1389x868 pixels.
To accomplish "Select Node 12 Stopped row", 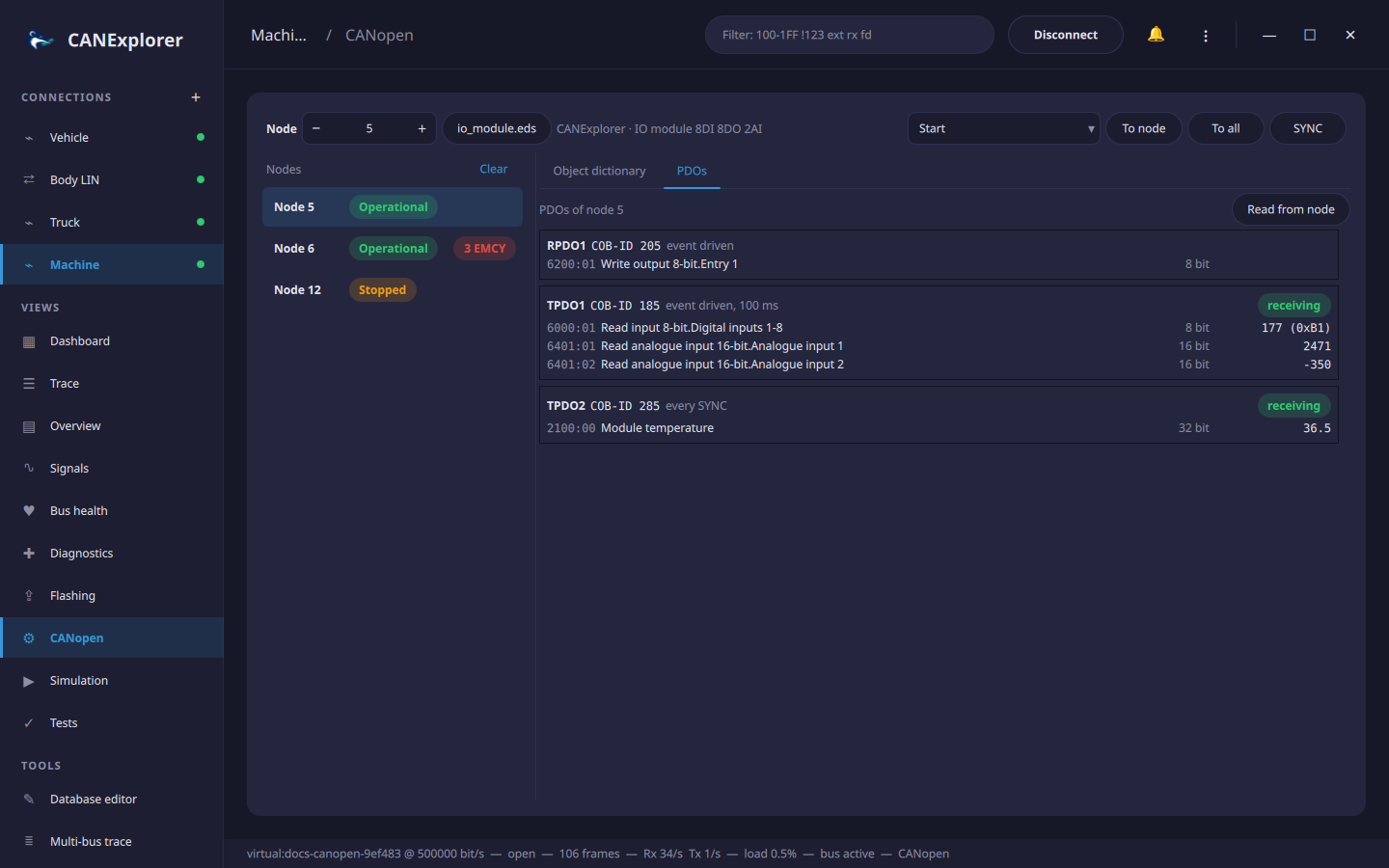I will click(x=393, y=290).
